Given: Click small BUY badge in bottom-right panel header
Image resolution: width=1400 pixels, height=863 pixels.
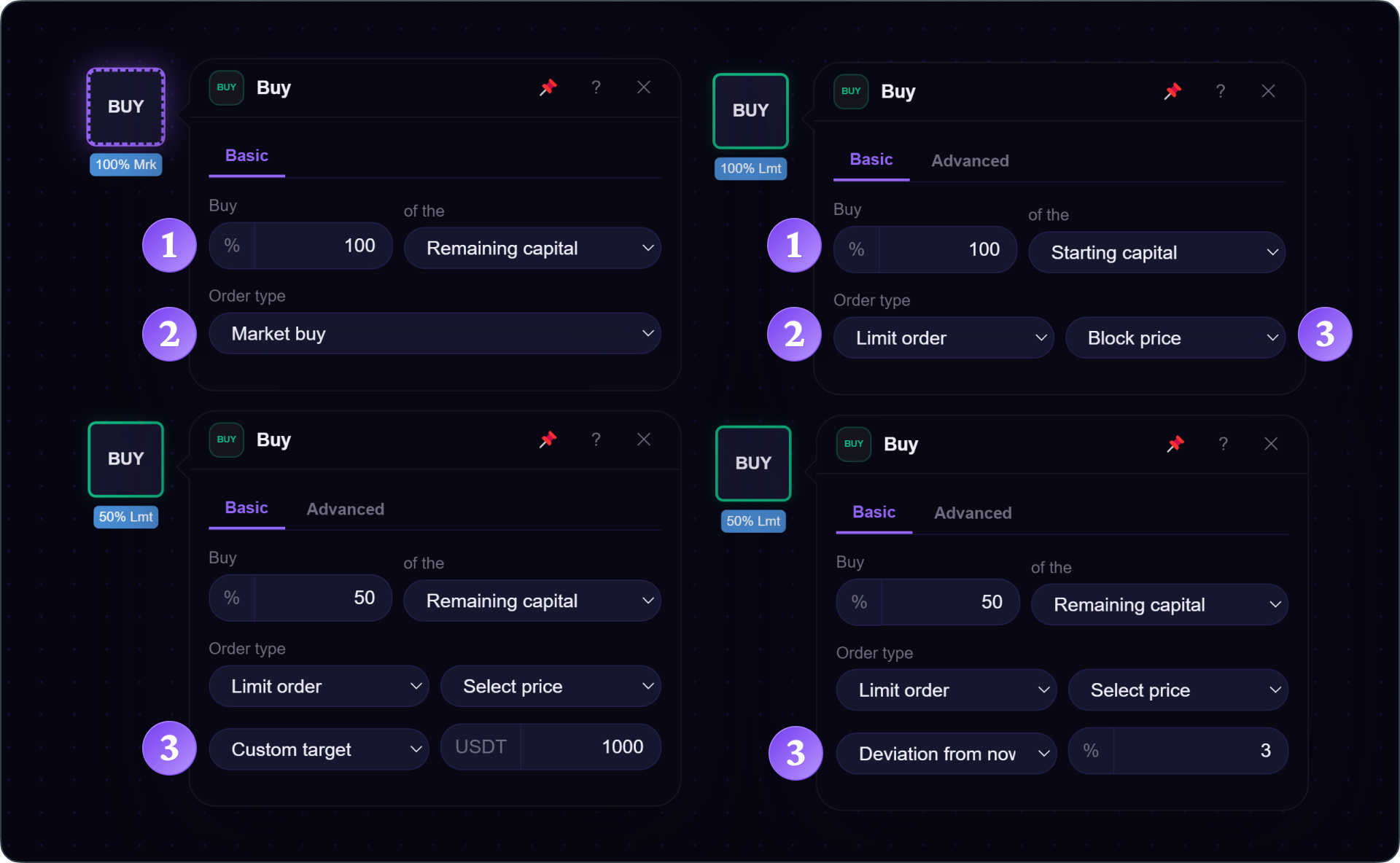Looking at the screenshot, I should click(854, 444).
